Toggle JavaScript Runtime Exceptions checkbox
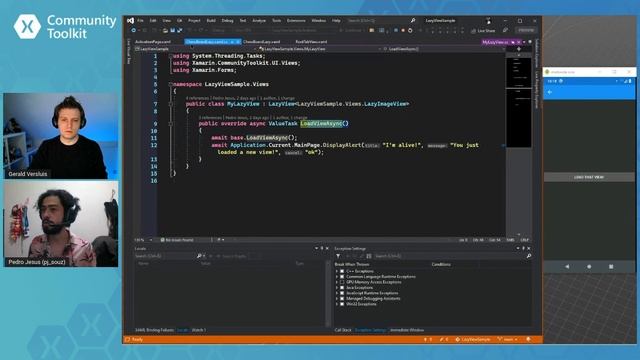Screen dimensions: 640x360 pyautogui.click(x=342, y=293)
